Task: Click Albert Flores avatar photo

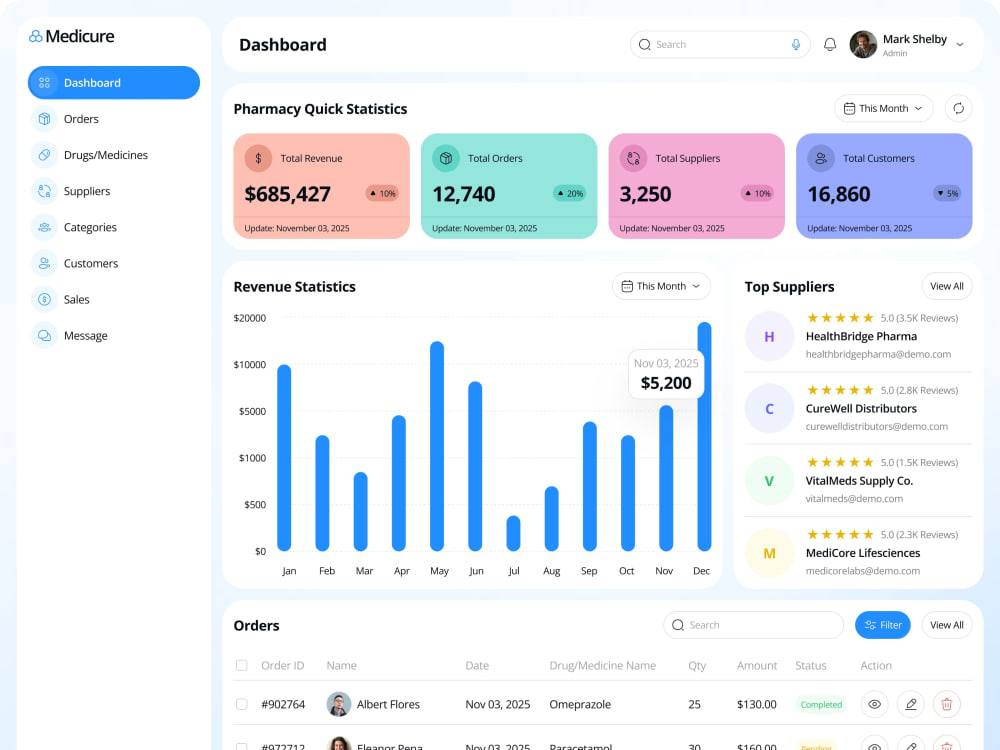Action: pyautogui.click(x=339, y=704)
